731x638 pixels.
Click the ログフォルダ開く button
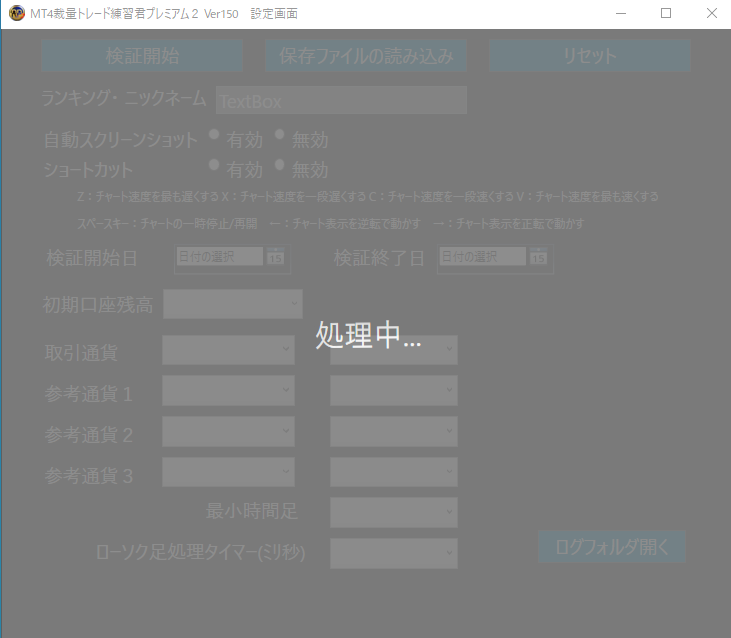pyautogui.click(x=612, y=547)
